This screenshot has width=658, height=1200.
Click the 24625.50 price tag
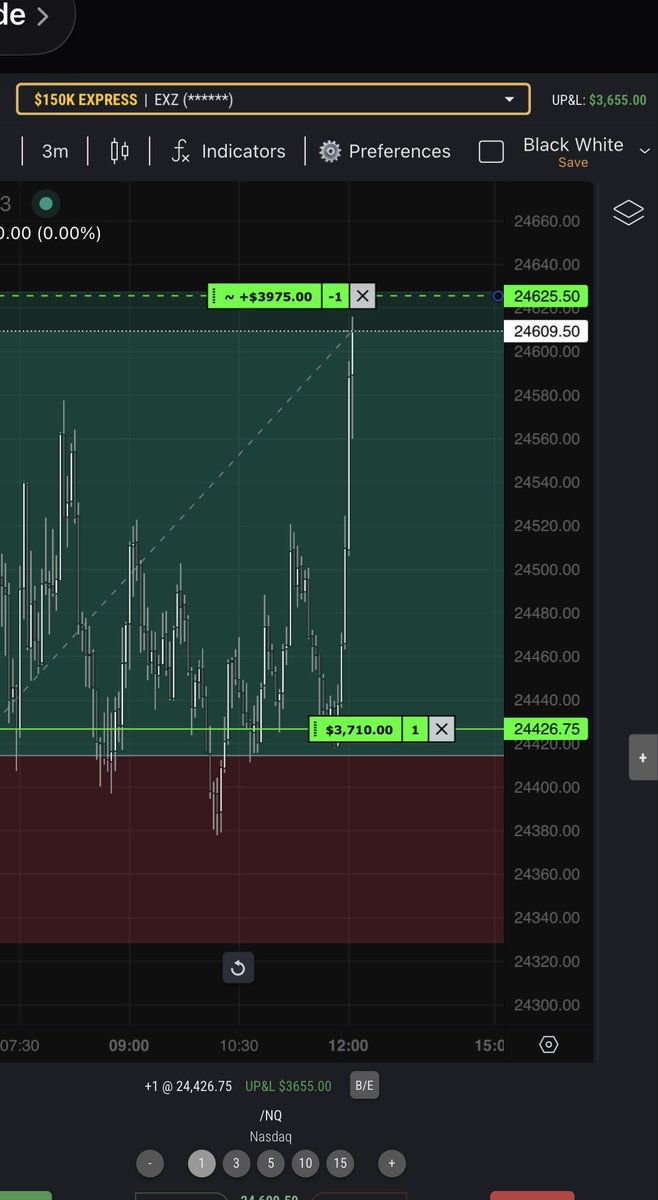click(x=546, y=296)
